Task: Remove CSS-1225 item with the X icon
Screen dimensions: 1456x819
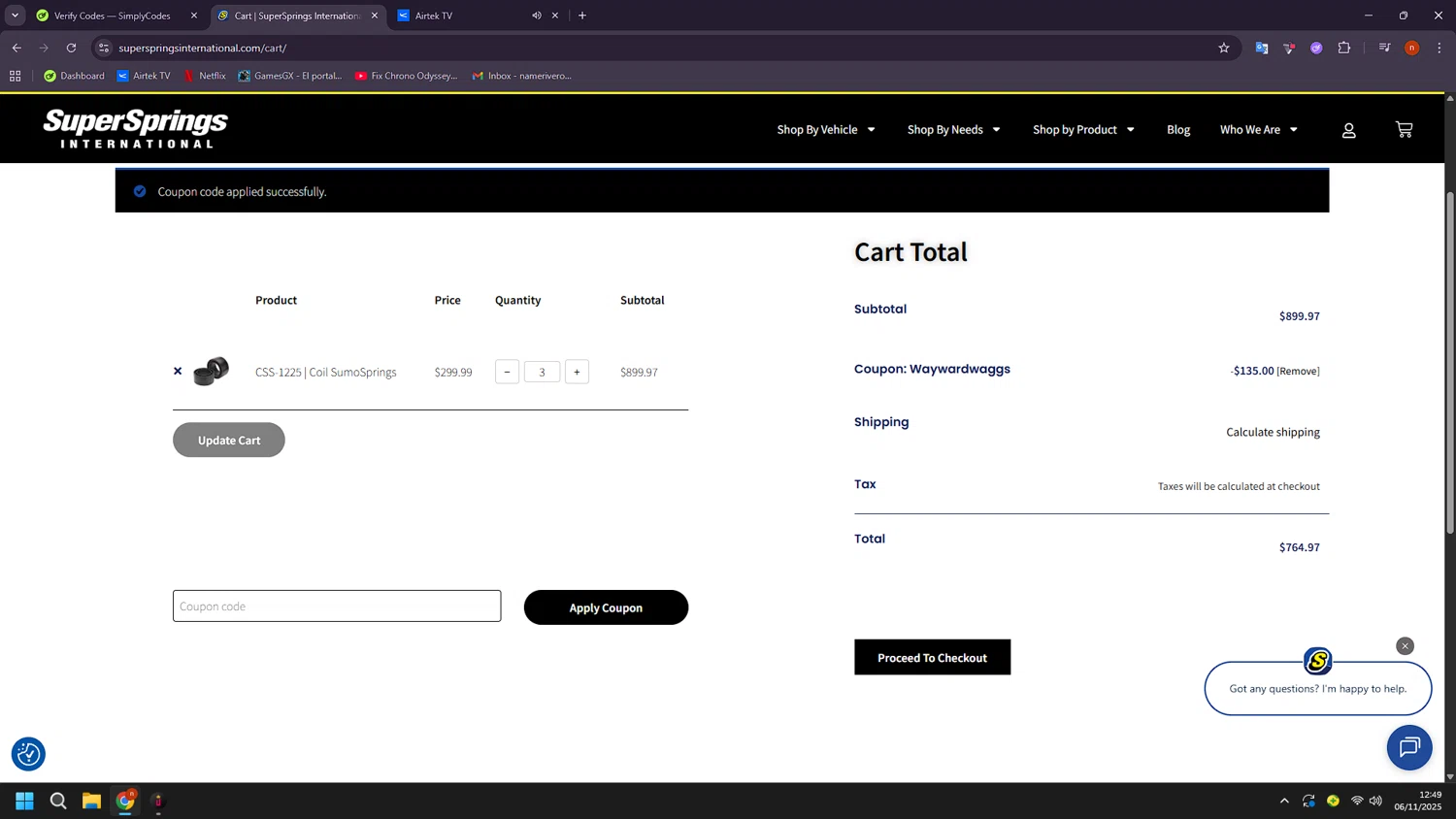Action: (x=178, y=371)
